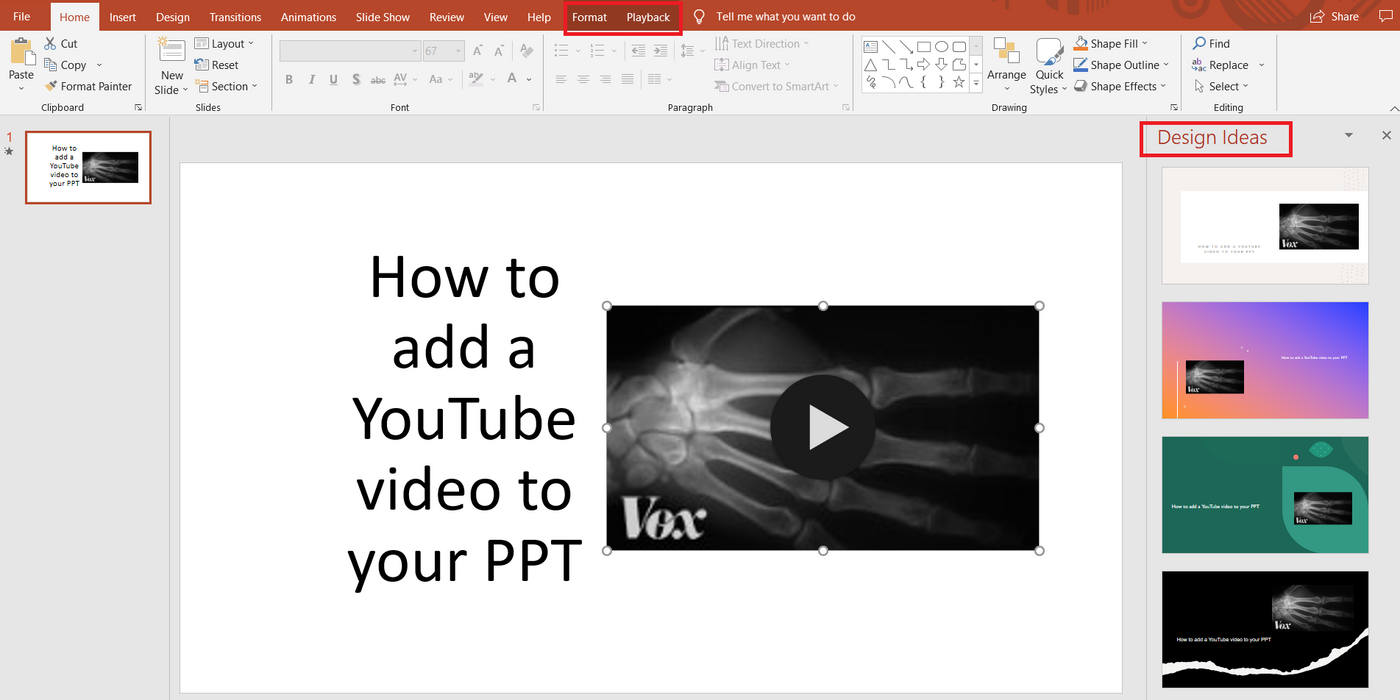Toggle underline formatting
This screenshot has width=1400, height=700.
tap(333, 80)
